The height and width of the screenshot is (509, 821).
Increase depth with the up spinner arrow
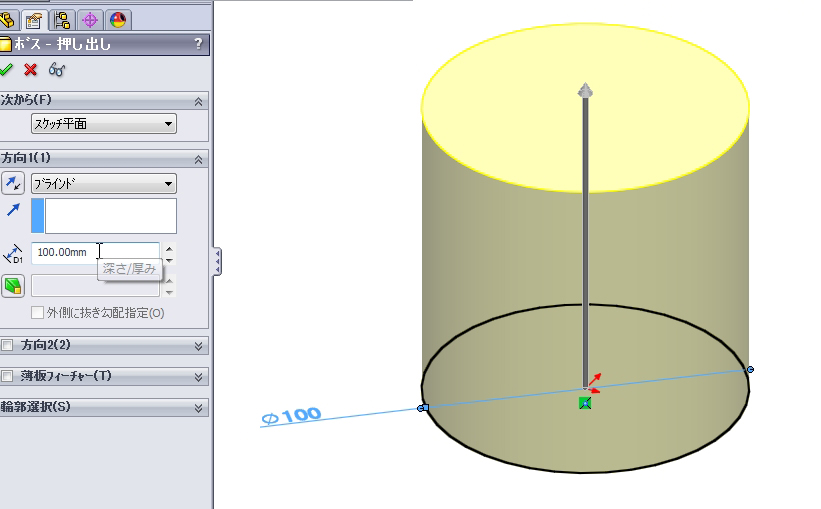click(x=168, y=248)
